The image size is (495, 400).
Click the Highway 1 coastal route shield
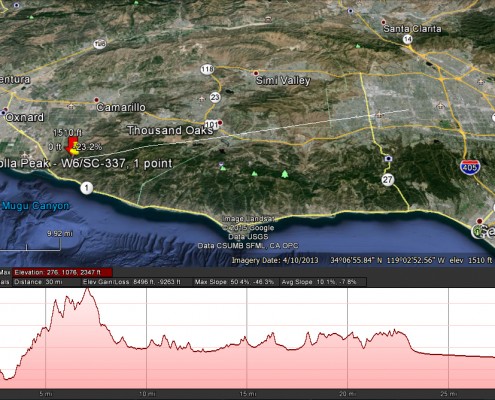[87, 188]
